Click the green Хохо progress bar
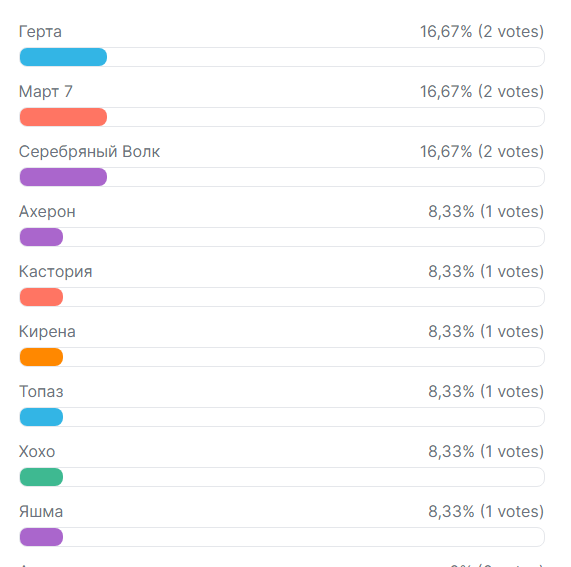This screenshot has width=571, height=567. pyautogui.click(x=42, y=477)
